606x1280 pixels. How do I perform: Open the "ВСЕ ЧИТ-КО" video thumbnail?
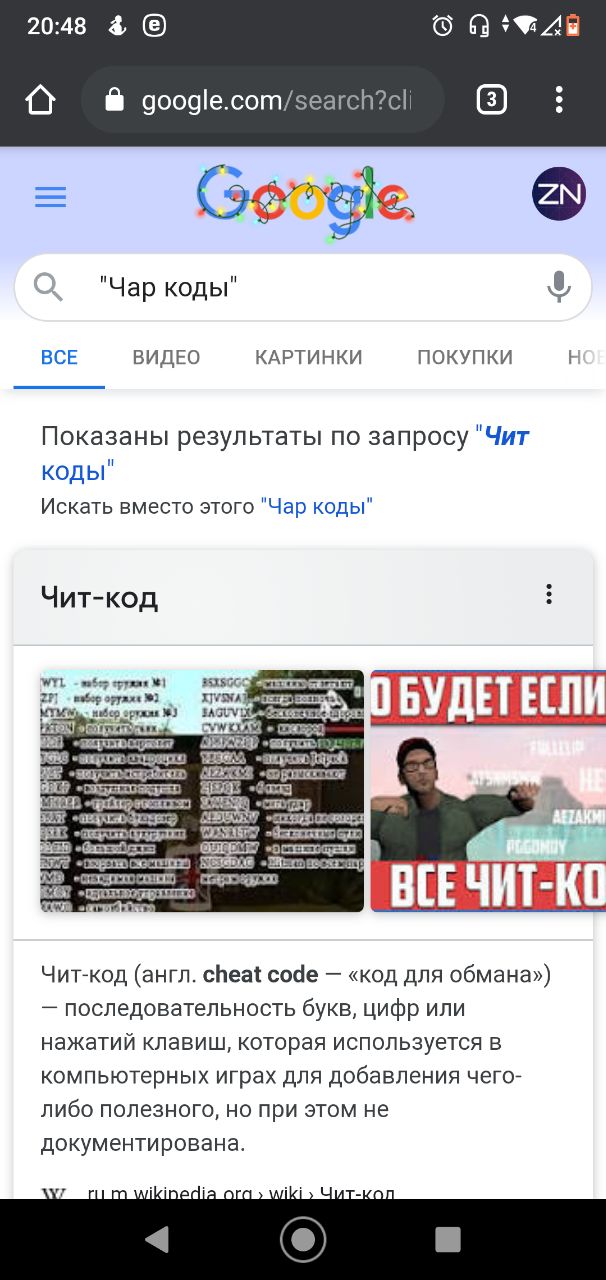tap(488, 791)
